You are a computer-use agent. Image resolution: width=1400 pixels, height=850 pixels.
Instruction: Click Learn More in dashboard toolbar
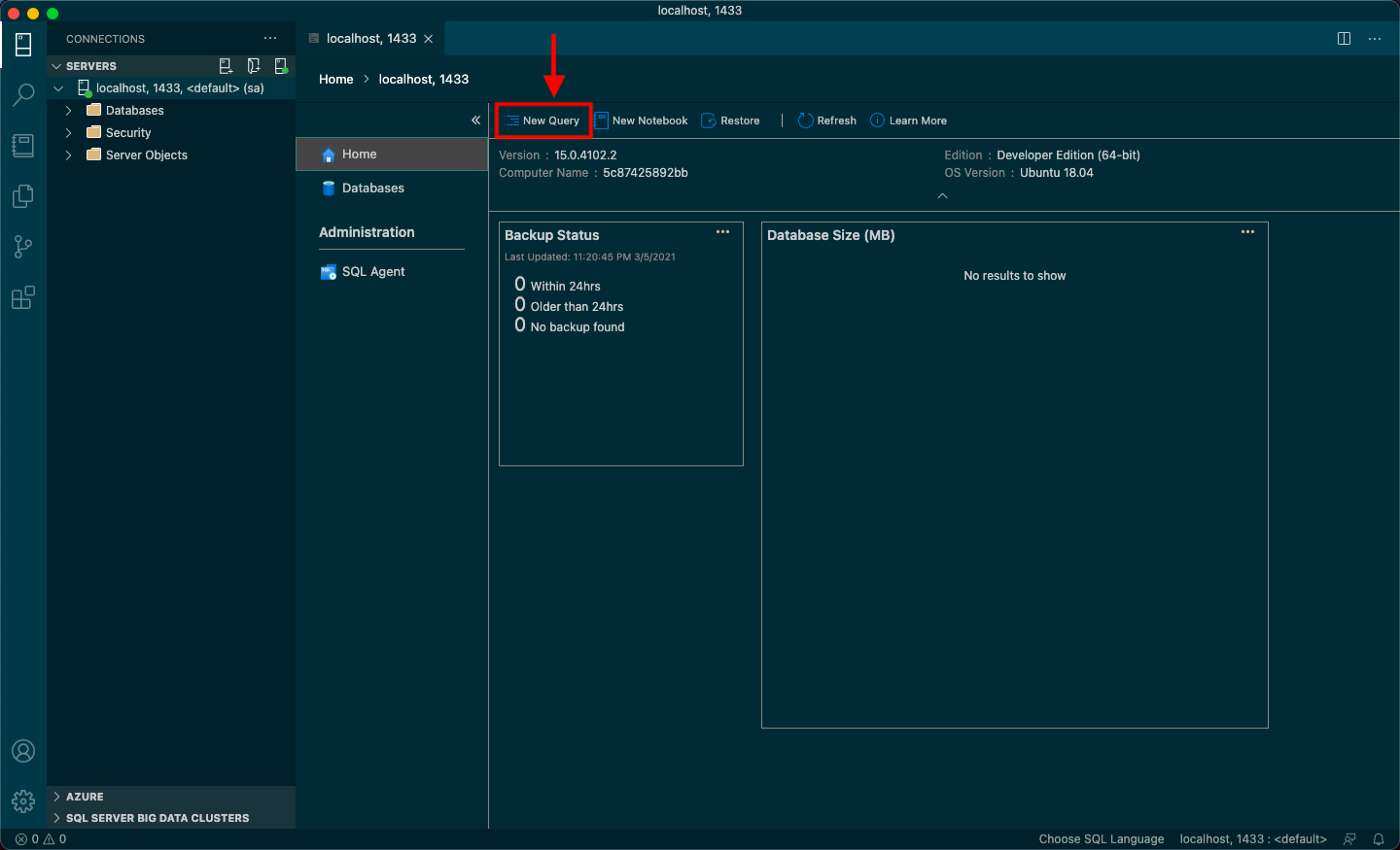[908, 120]
